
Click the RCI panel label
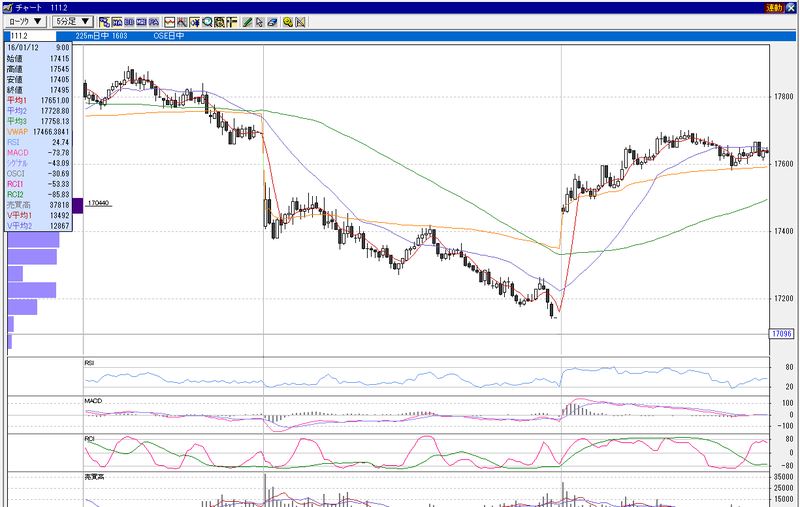coord(89,439)
